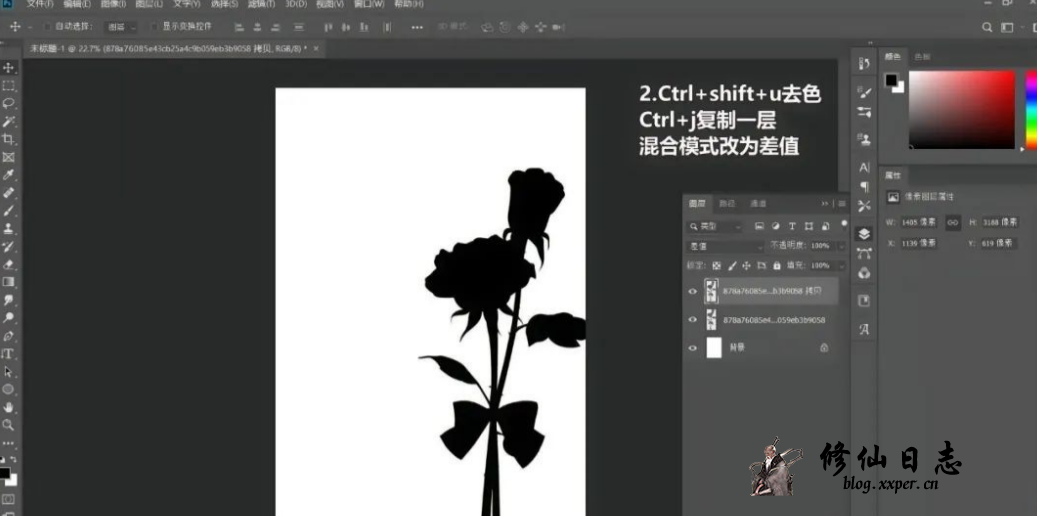The height and width of the screenshot is (516, 1037).
Task: Open the blend mode dropdown showing 差值
Action: pyautogui.click(x=724, y=246)
